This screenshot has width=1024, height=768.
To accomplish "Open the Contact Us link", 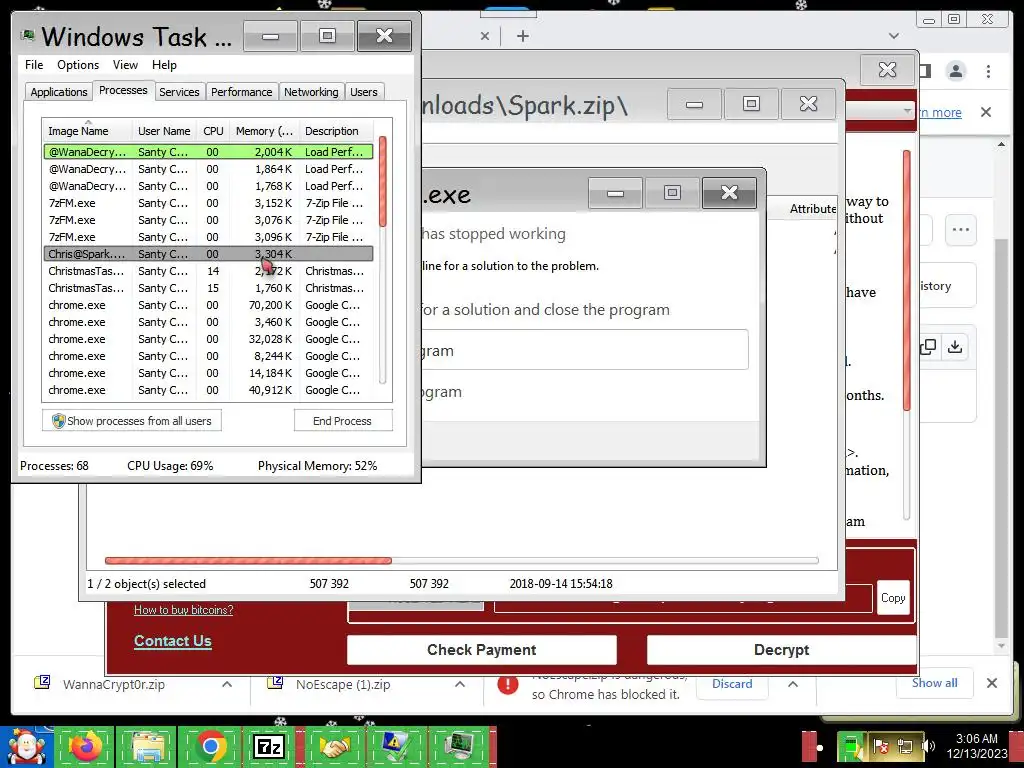I will click(x=172, y=641).
